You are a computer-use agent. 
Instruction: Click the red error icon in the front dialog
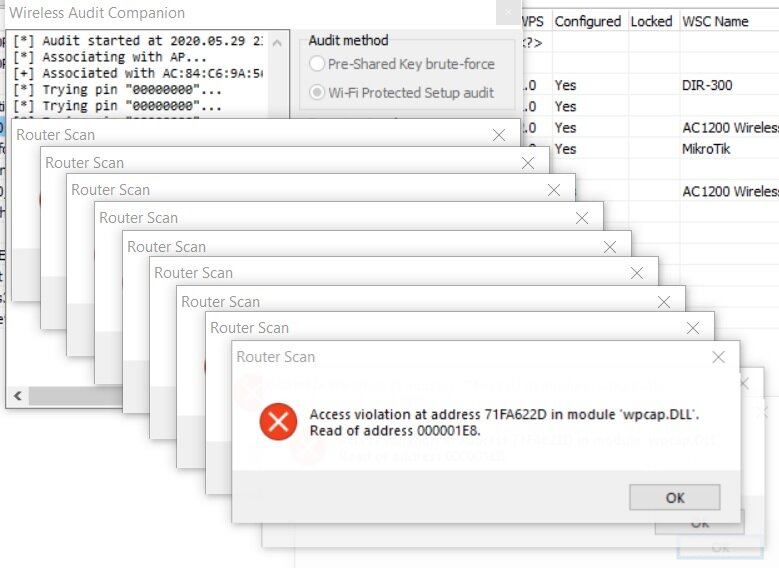[277, 422]
